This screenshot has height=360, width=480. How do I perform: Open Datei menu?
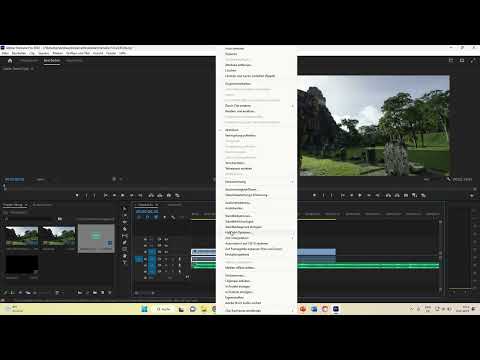point(5,53)
